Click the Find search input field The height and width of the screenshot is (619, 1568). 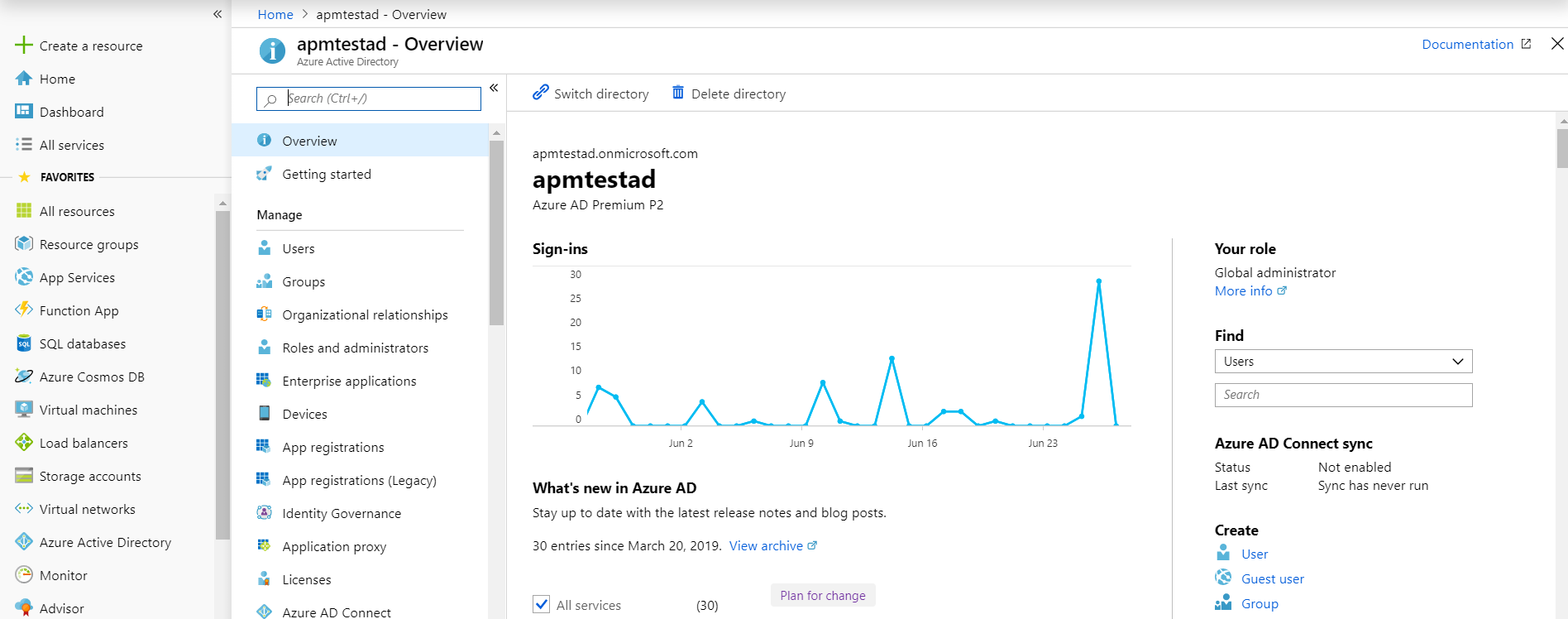(1343, 395)
